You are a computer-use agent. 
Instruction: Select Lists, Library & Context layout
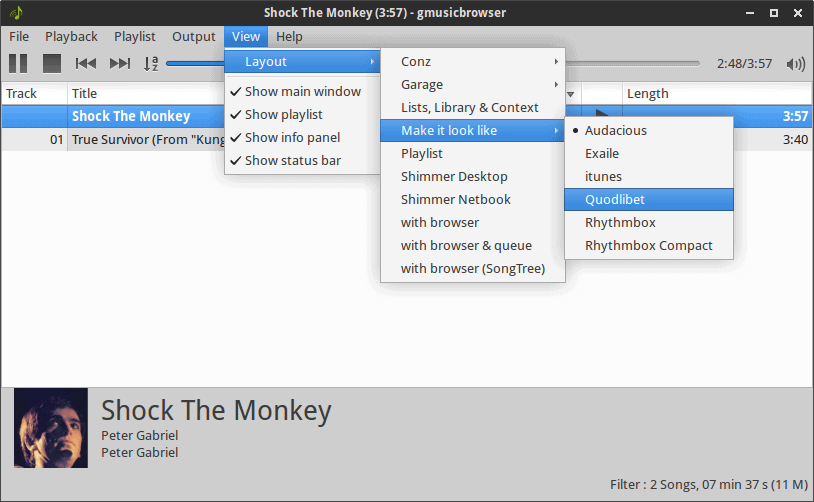coord(472,107)
